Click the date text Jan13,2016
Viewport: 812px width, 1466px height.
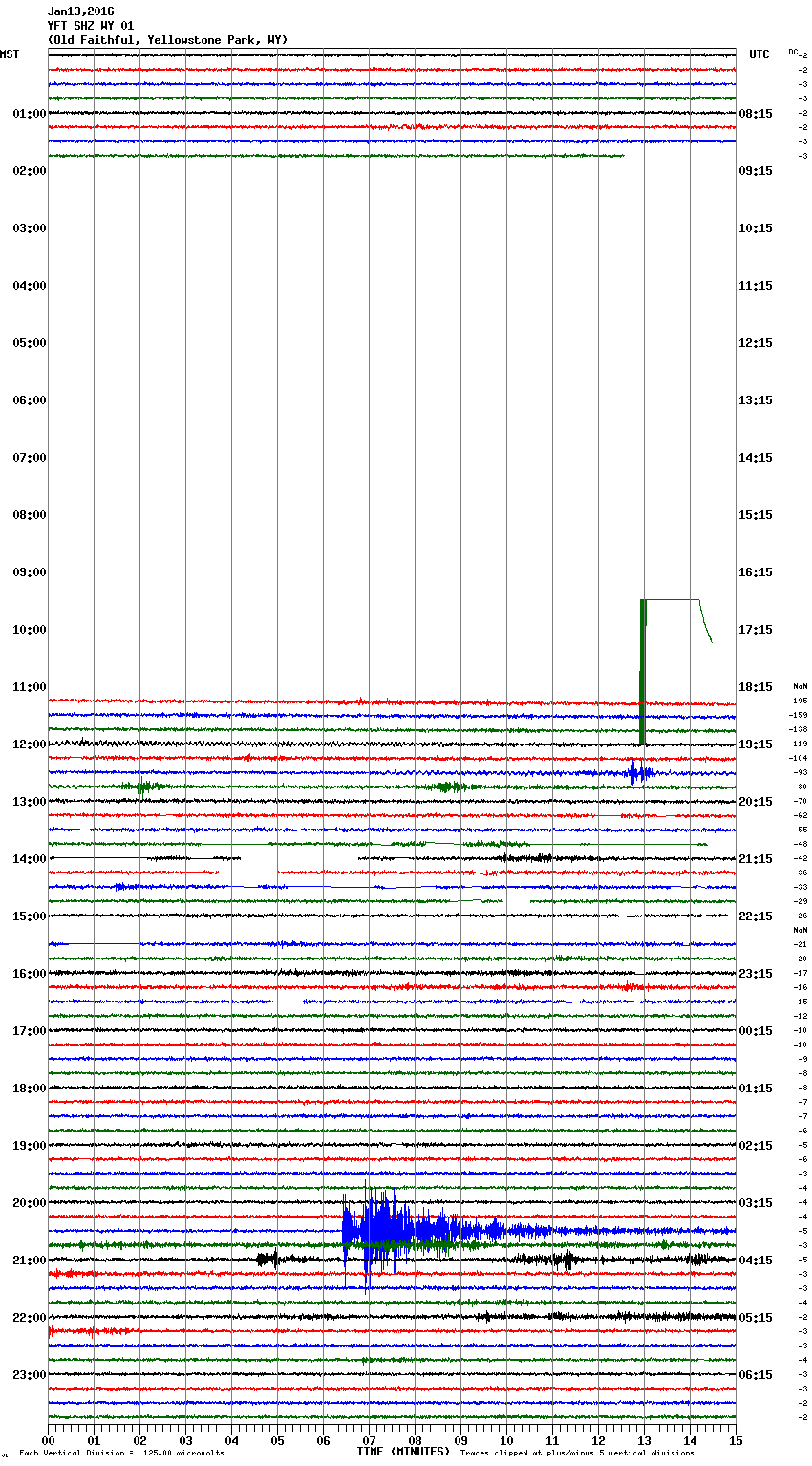[x=80, y=11]
